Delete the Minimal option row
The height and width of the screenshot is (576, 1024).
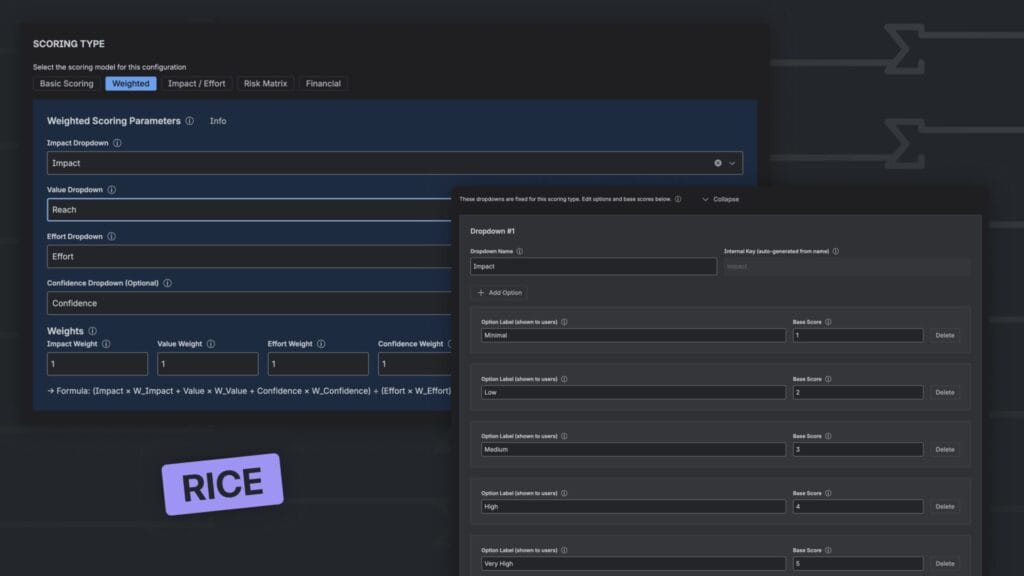point(944,336)
